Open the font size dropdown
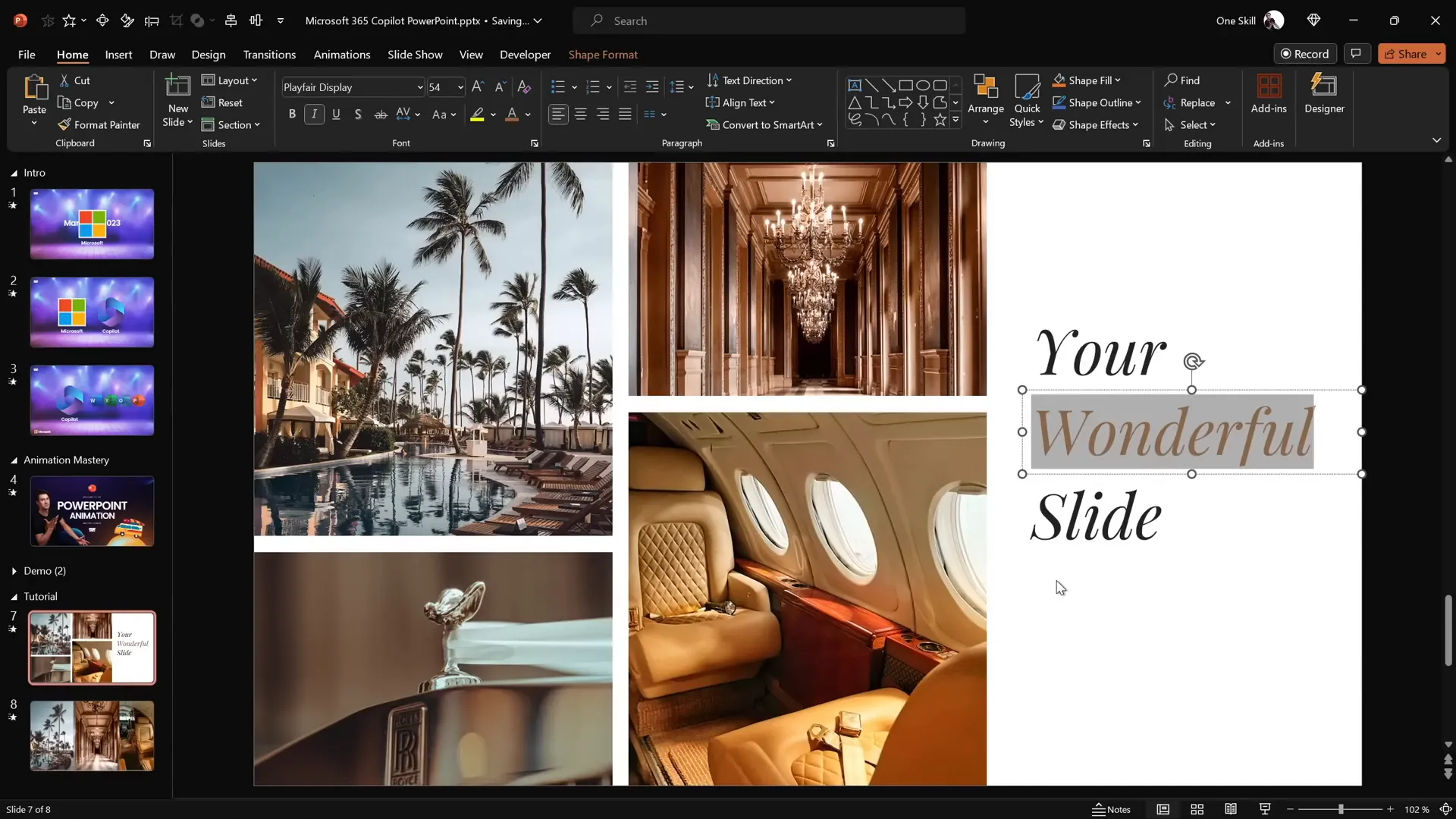 tap(460, 87)
